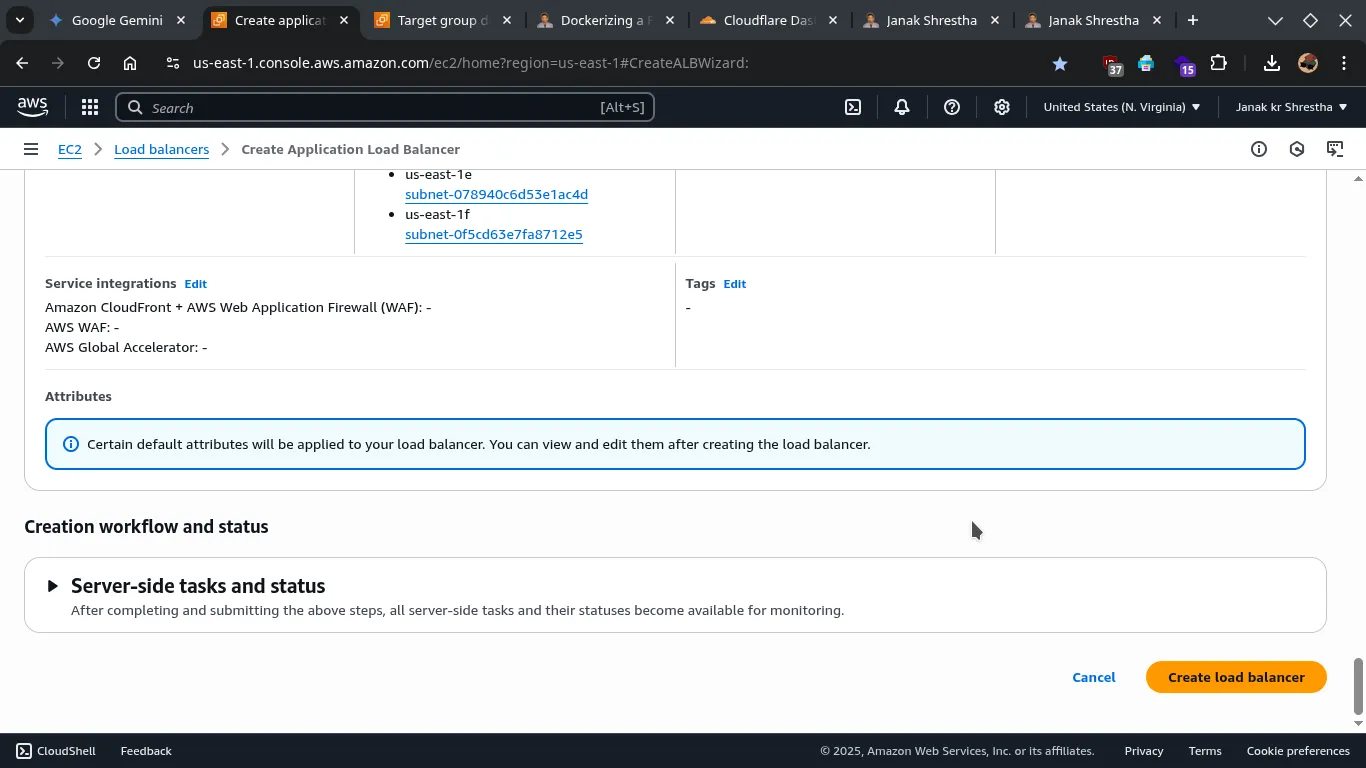The width and height of the screenshot is (1366, 768).
Task: Open the AWS services grid menu
Action: point(89,107)
